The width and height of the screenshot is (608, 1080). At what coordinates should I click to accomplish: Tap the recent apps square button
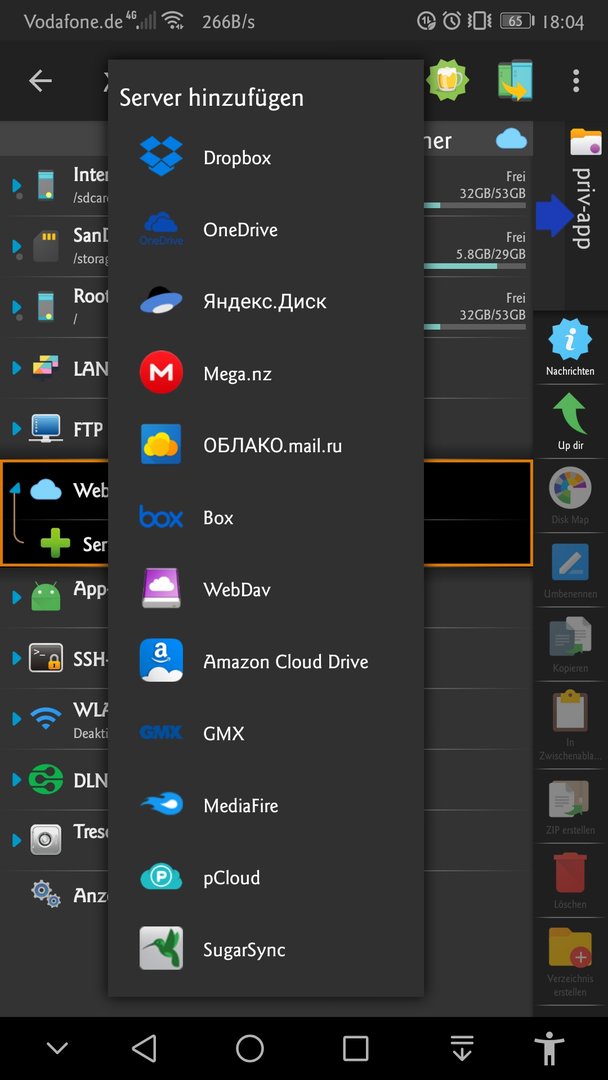356,1048
